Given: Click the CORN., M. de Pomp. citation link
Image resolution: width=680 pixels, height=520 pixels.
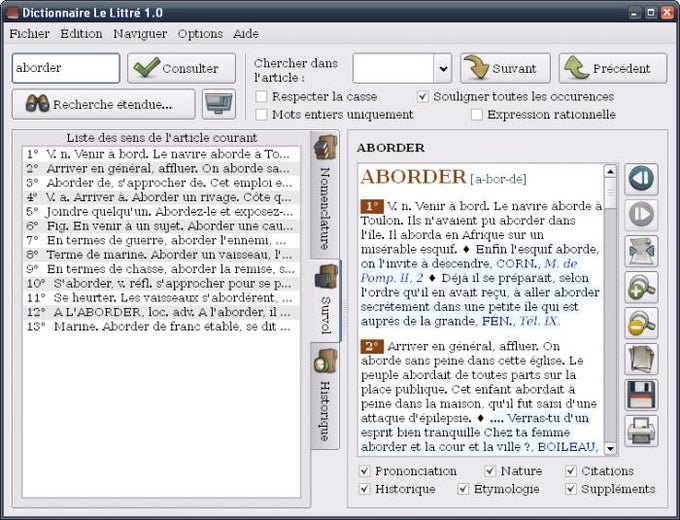Looking at the screenshot, I should 536,263.
